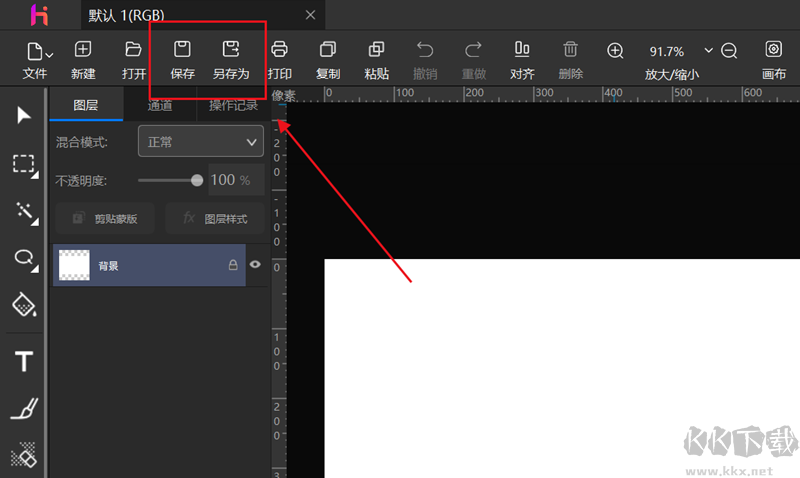The image size is (800, 478).
Task: Select the magic wand tool
Action: point(26,213)
